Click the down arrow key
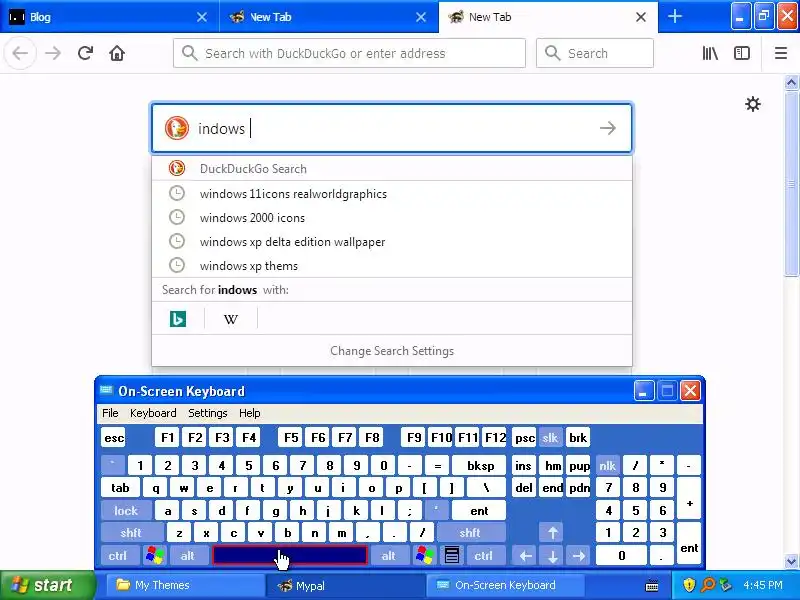The image size is (800, 600). [552, 555]
